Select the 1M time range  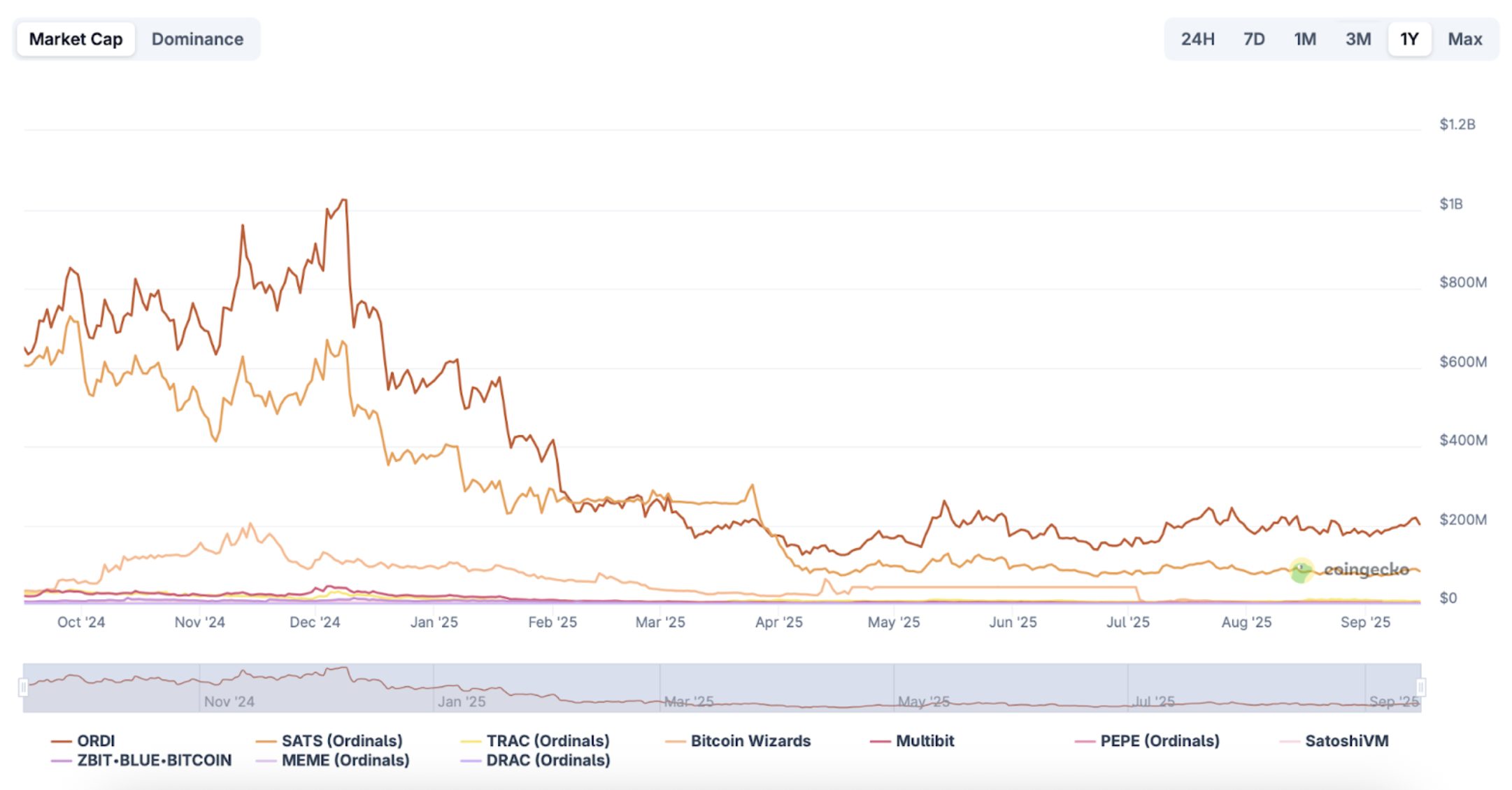[1304, 39]
